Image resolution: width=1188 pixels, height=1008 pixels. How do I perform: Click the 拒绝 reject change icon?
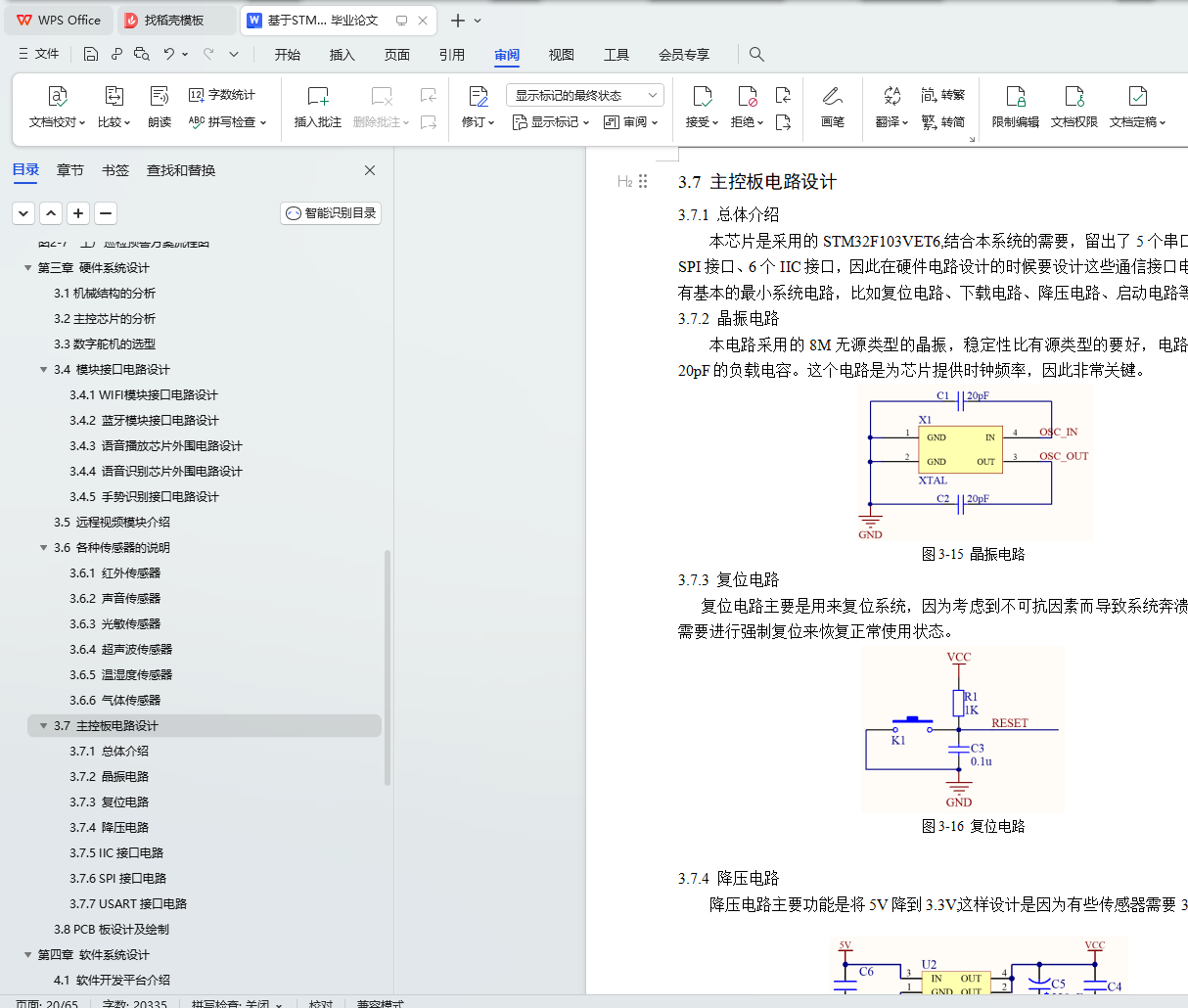coord(748,96)
